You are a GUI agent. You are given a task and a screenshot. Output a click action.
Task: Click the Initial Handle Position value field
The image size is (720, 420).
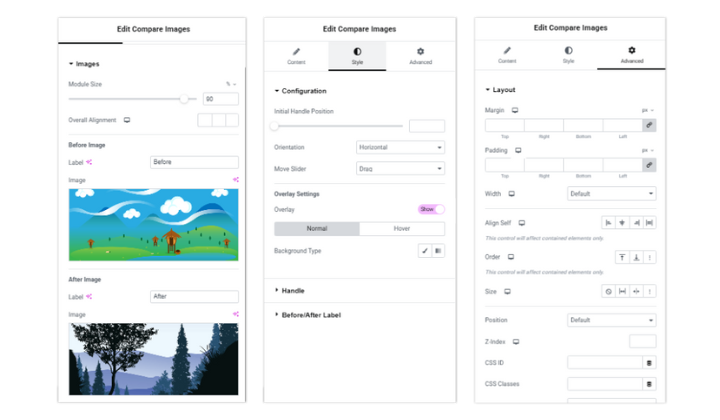tap(427, 126)
